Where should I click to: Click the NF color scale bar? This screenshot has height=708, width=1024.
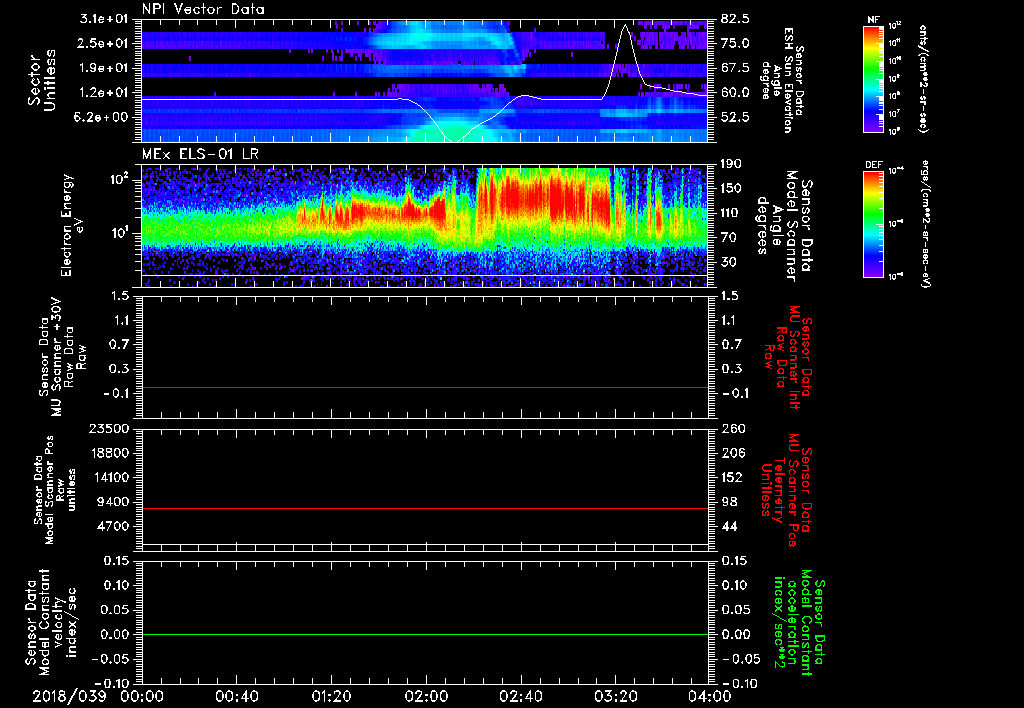(872, 79)
